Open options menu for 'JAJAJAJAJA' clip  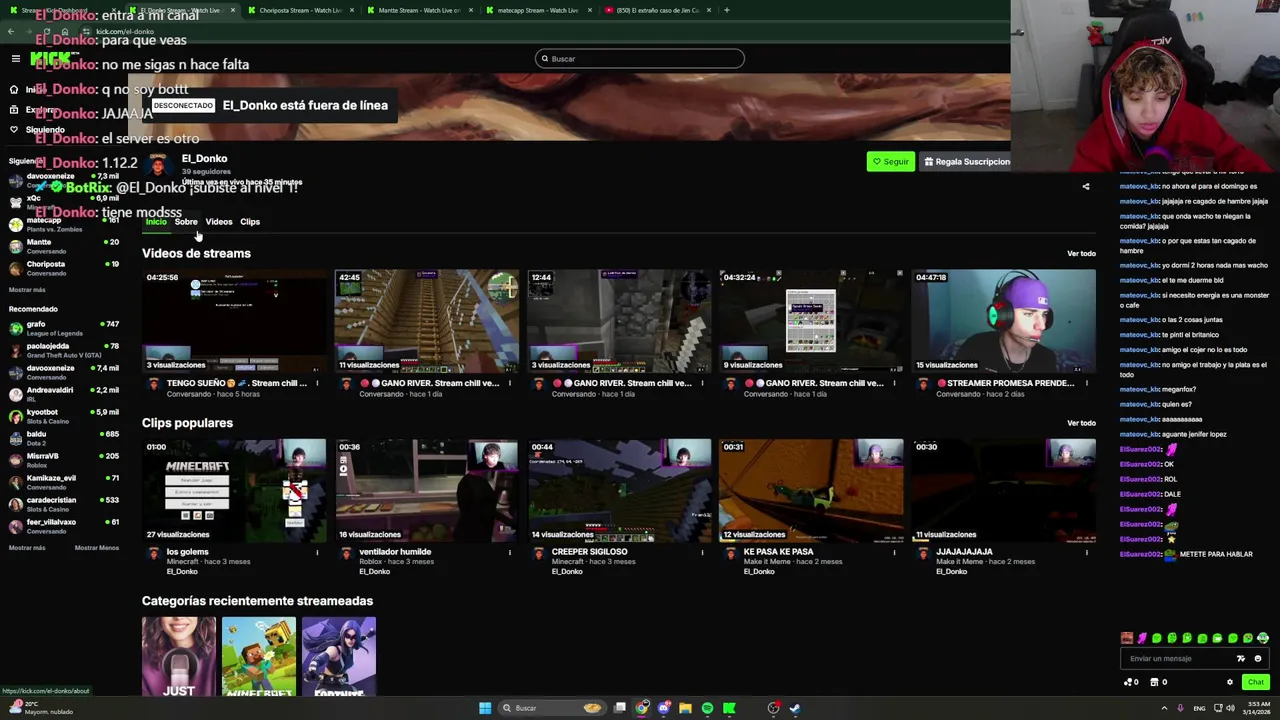point(1086,552)
